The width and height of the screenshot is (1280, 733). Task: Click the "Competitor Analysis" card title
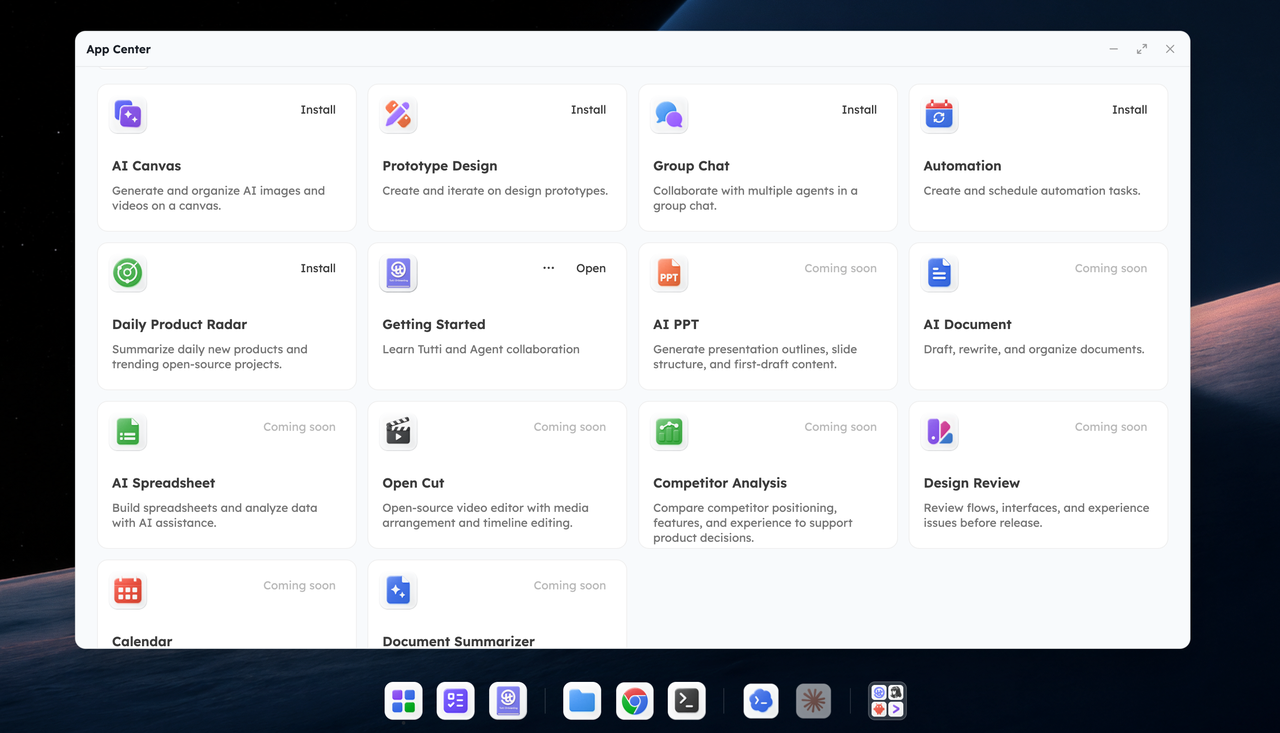coord(720,483)
